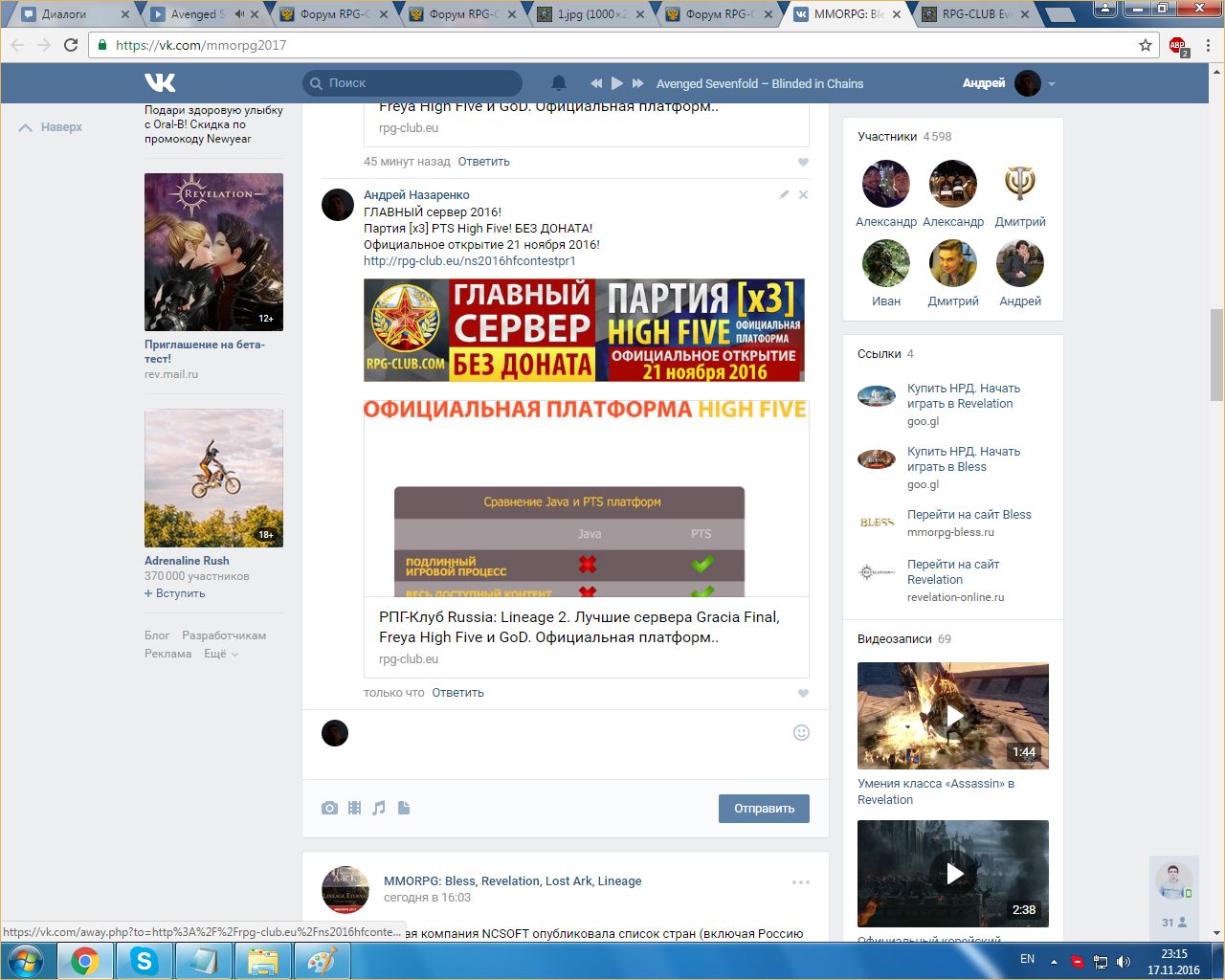Screen dimensions: 1225x980
Task: Attach a photo with camera icon
Action: pos(329,808)
